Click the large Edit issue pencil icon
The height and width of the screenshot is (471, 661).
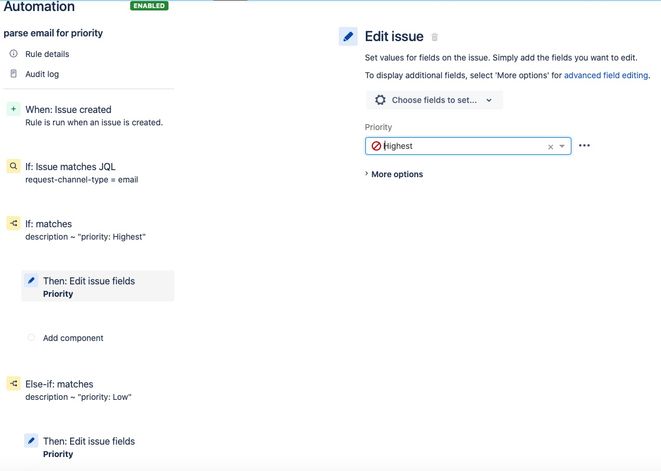(x=348, y=36)
